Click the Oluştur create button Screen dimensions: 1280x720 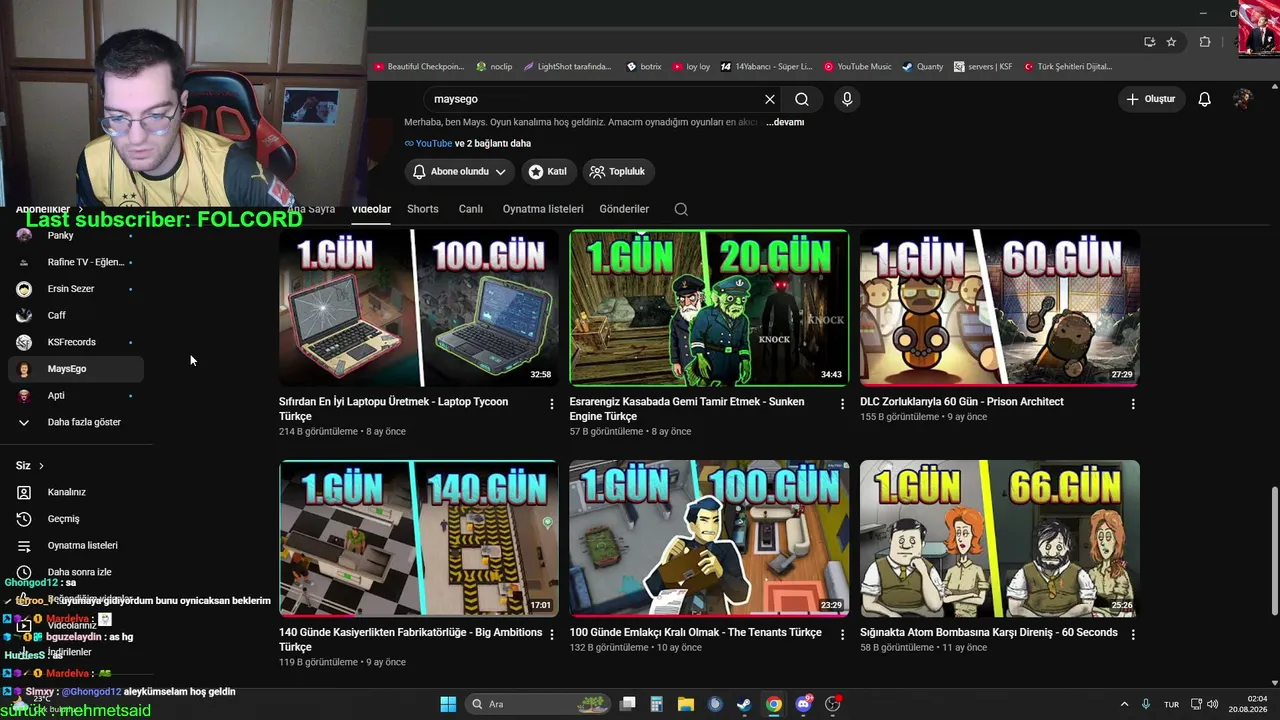[x=1151, y=99]
